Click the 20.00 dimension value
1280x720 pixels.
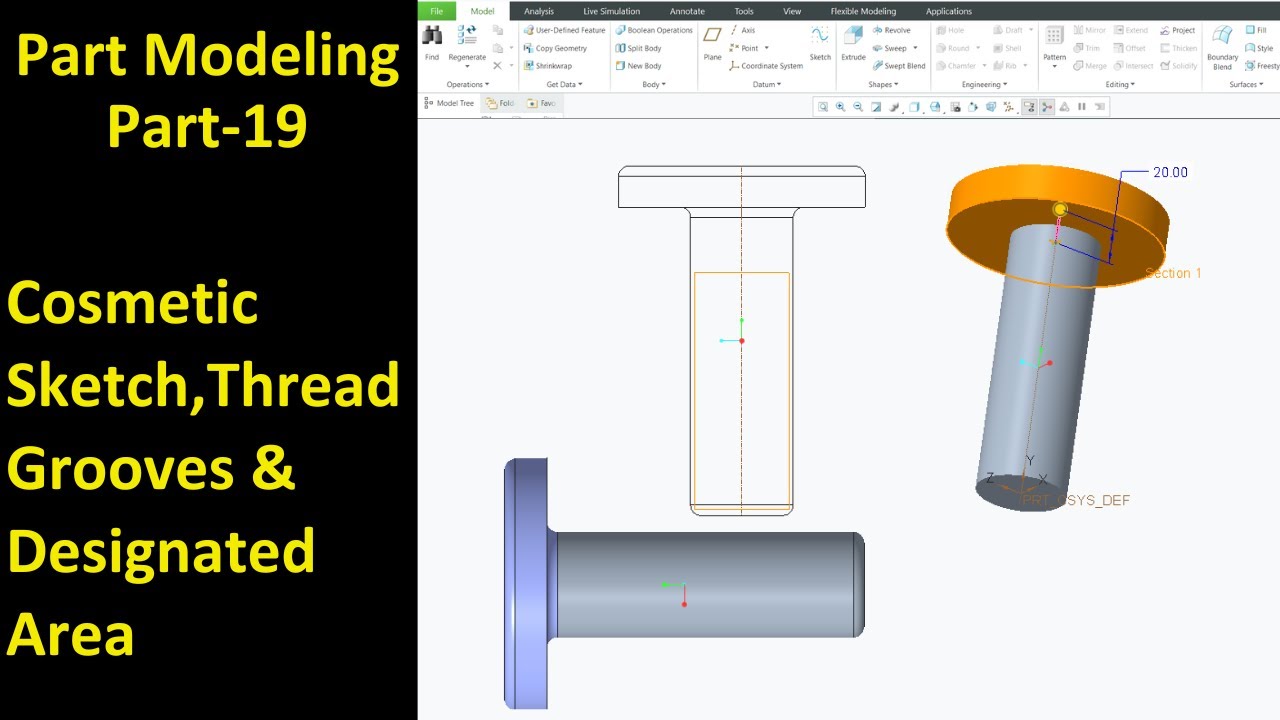1170,172
